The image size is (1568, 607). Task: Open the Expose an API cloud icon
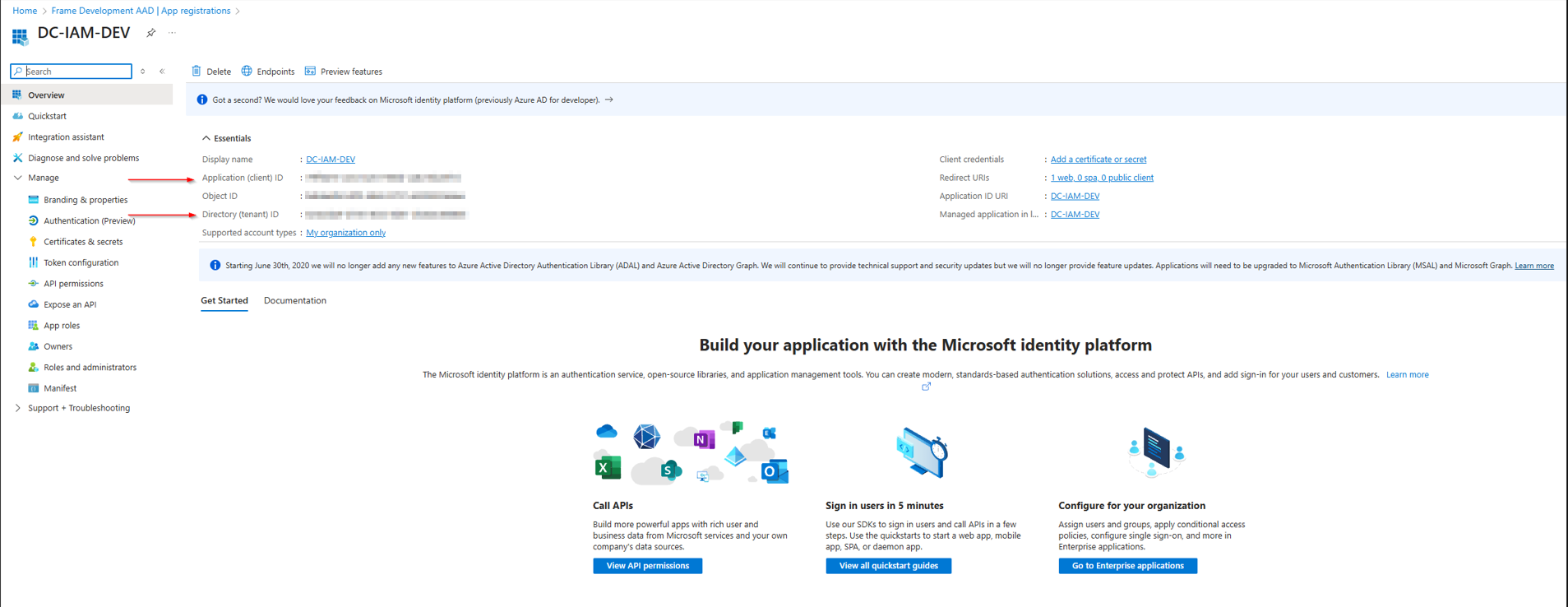(x=33, y=304)
